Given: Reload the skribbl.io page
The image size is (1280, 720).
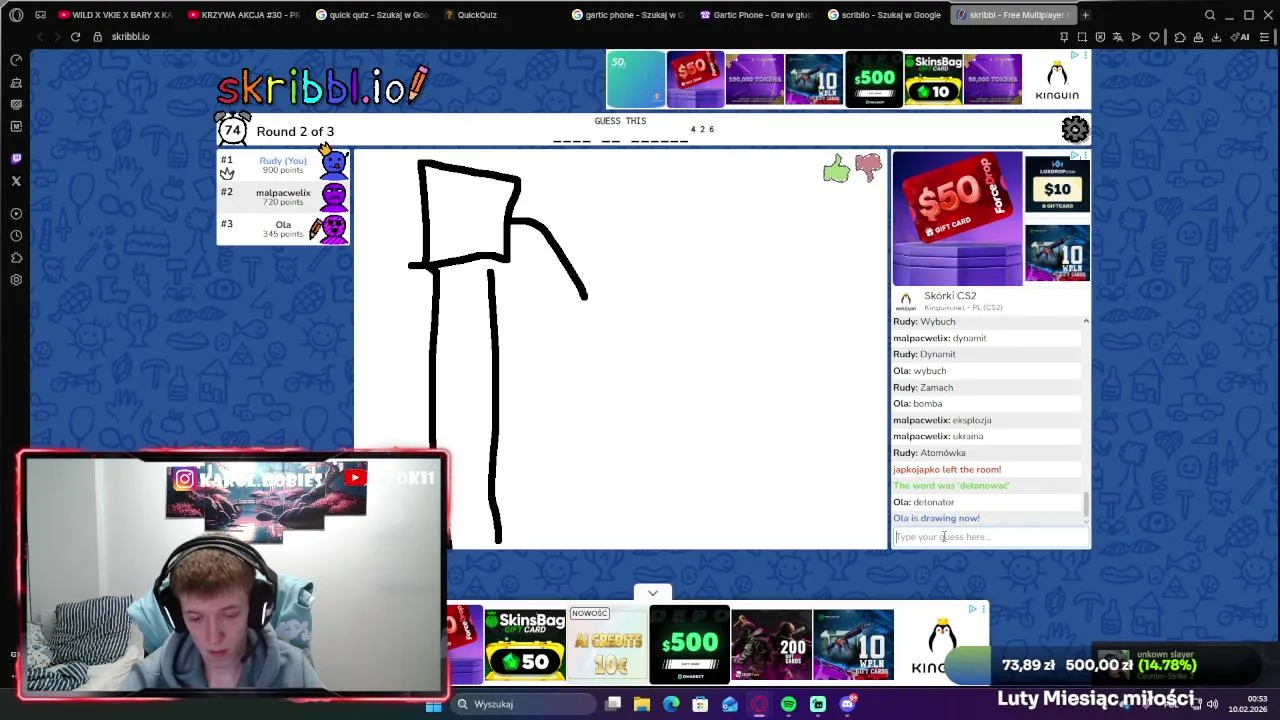Looking at the screenshot, I should point(75,37).
